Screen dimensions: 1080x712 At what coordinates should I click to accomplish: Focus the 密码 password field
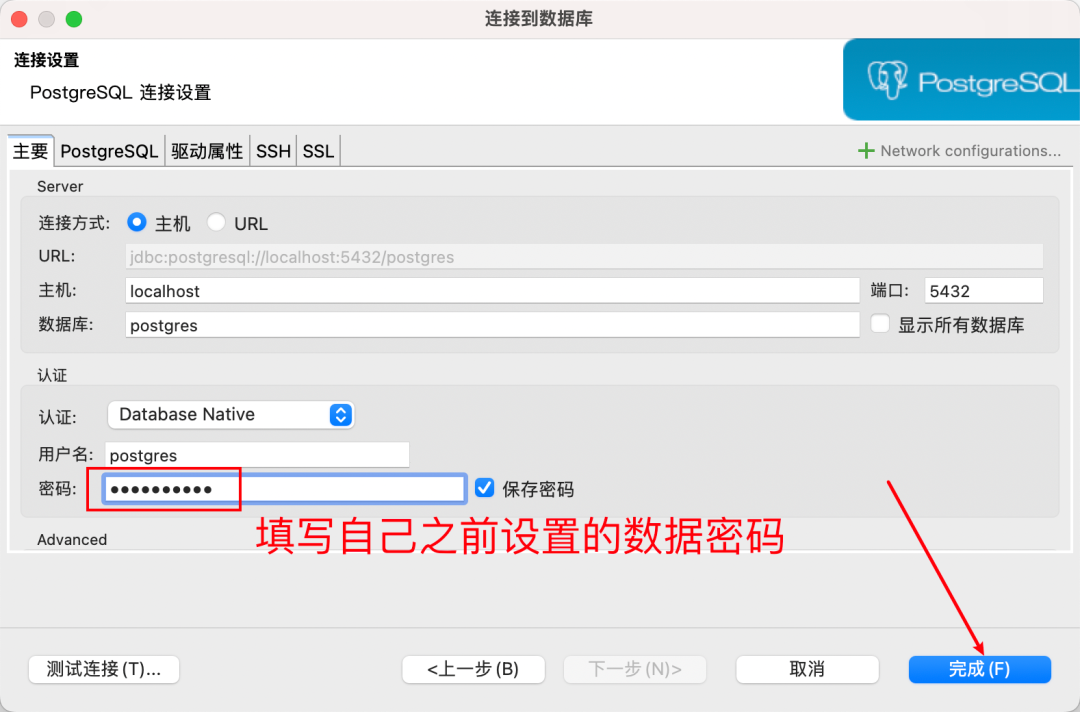(x=284, y=489)
